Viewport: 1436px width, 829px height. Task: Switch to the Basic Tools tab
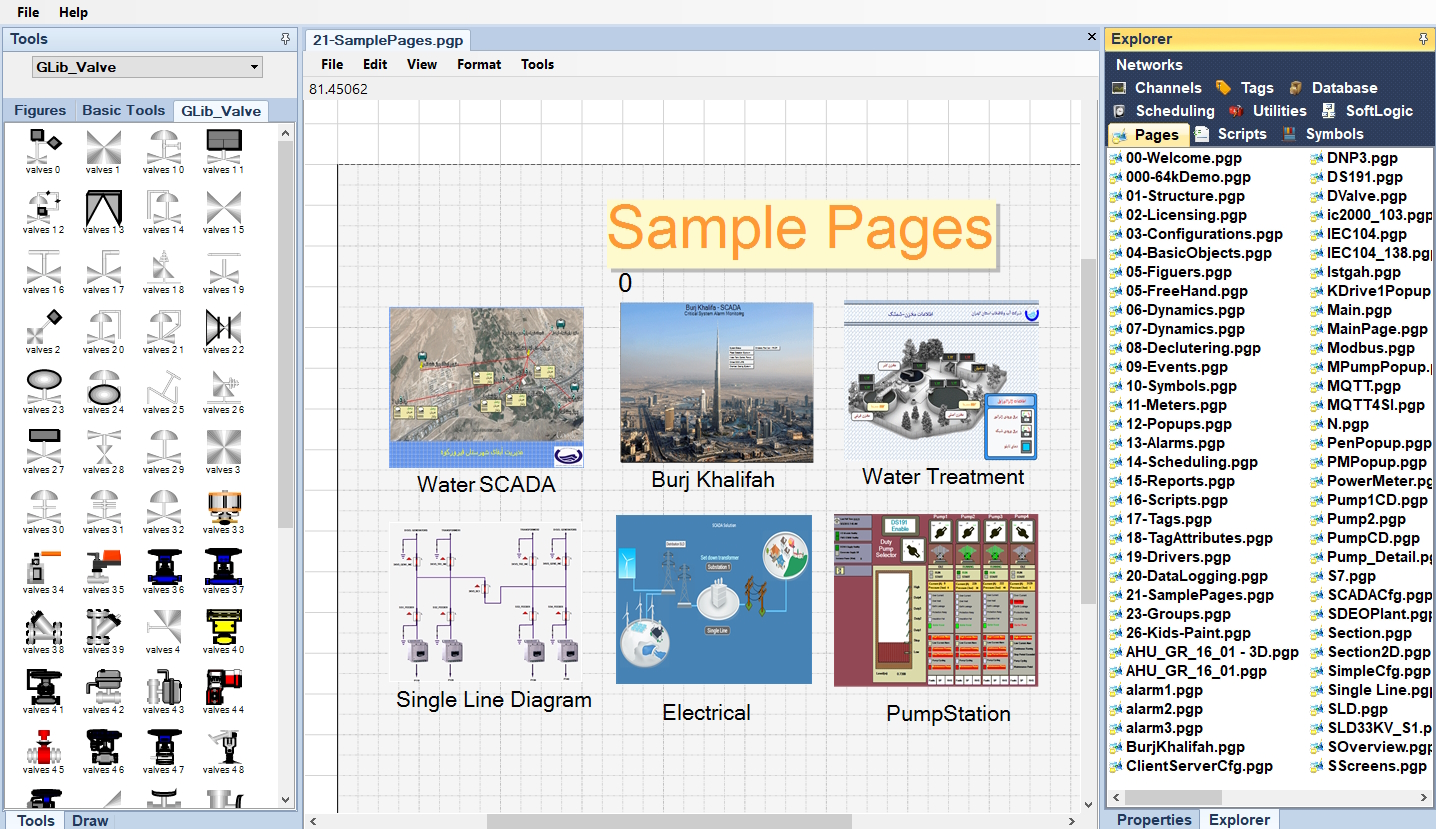pyautogui.click(x=123, y=110)
